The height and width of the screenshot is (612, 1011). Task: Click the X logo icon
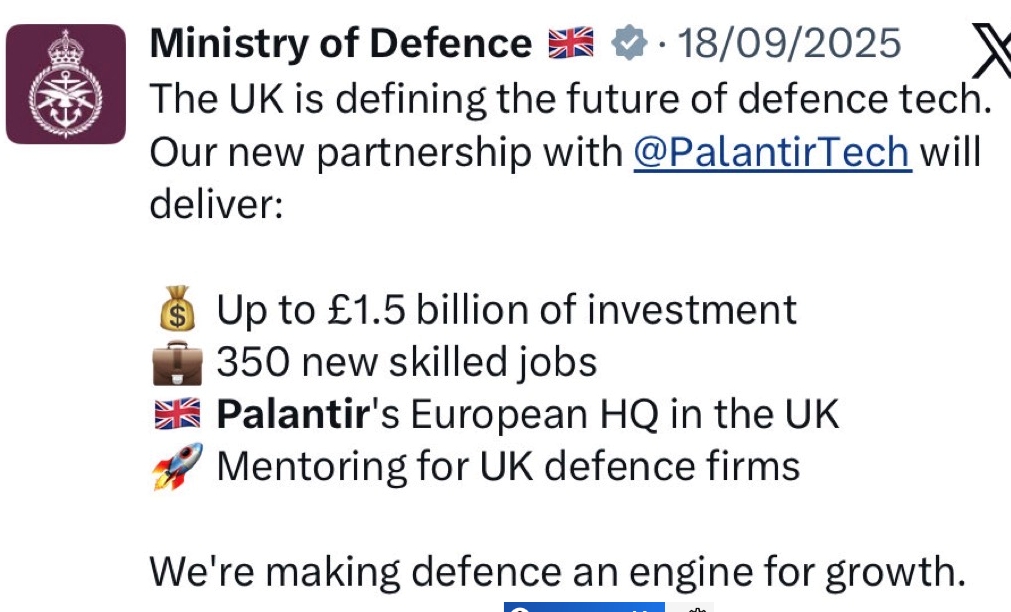pos(989,52)
